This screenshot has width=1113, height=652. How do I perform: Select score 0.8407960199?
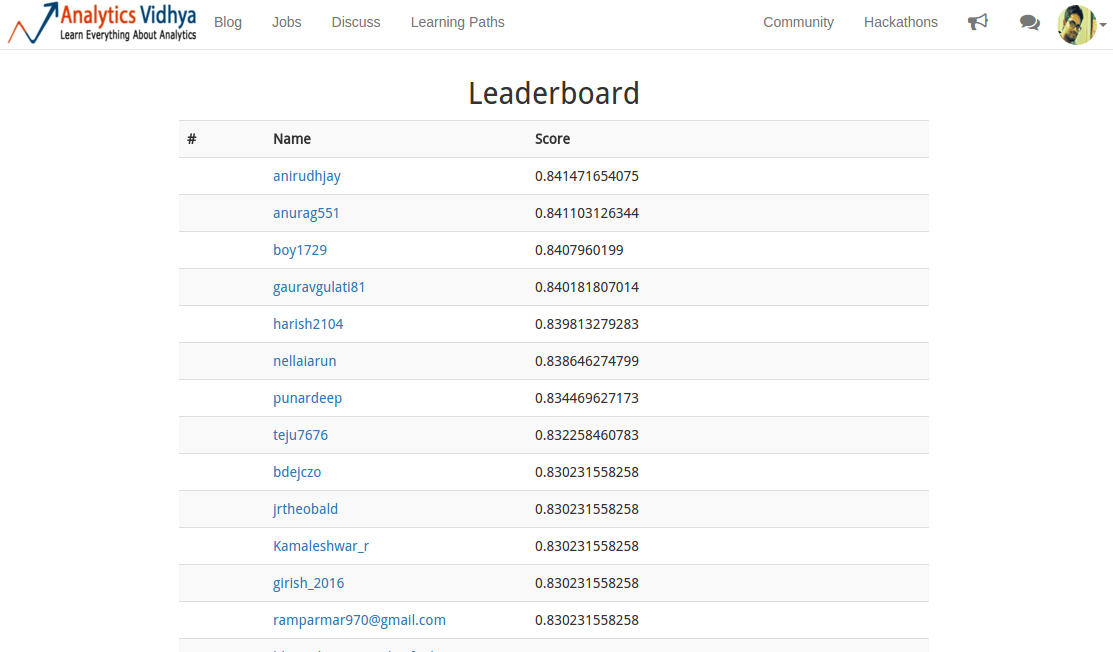point(579,250)
